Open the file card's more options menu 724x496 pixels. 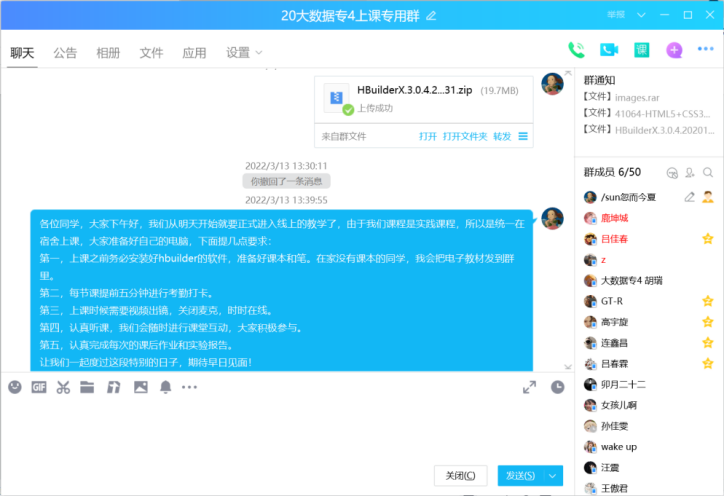[x=523, y=136]
